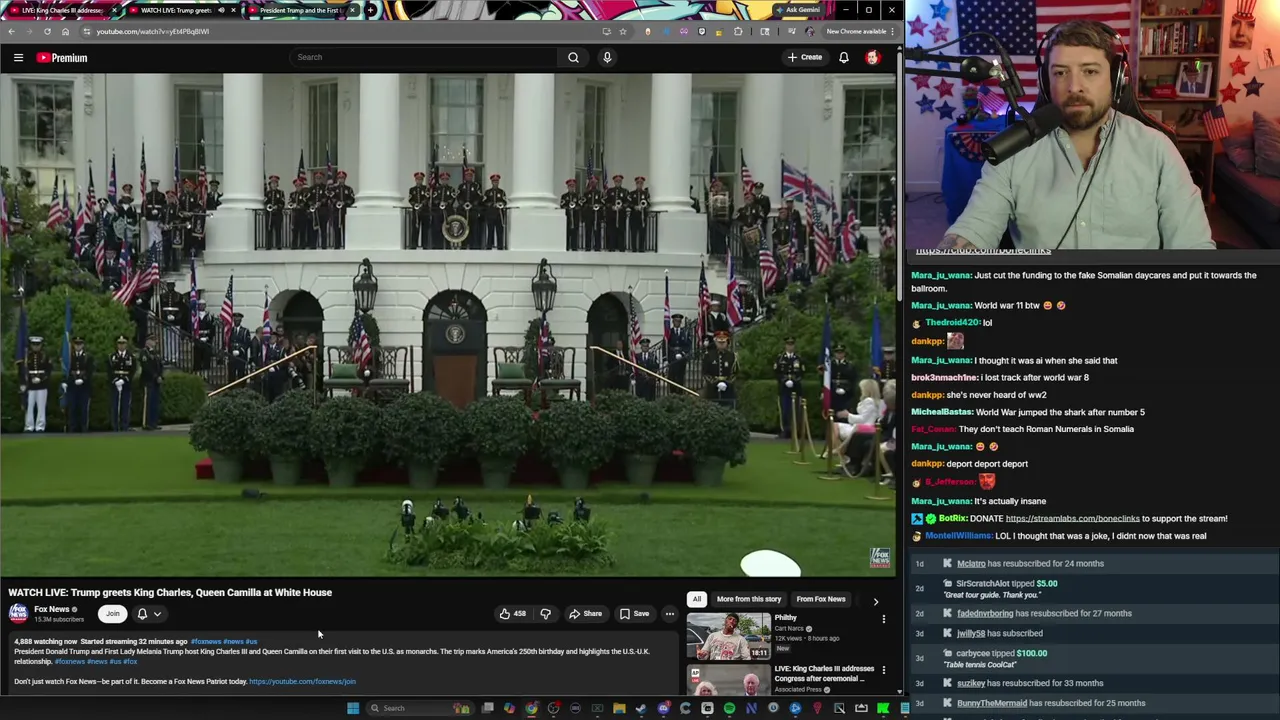Image resolution: width=1280 pixels, height=720 pixels.
Task: Open a new Chrome tab
Action: 370,10
